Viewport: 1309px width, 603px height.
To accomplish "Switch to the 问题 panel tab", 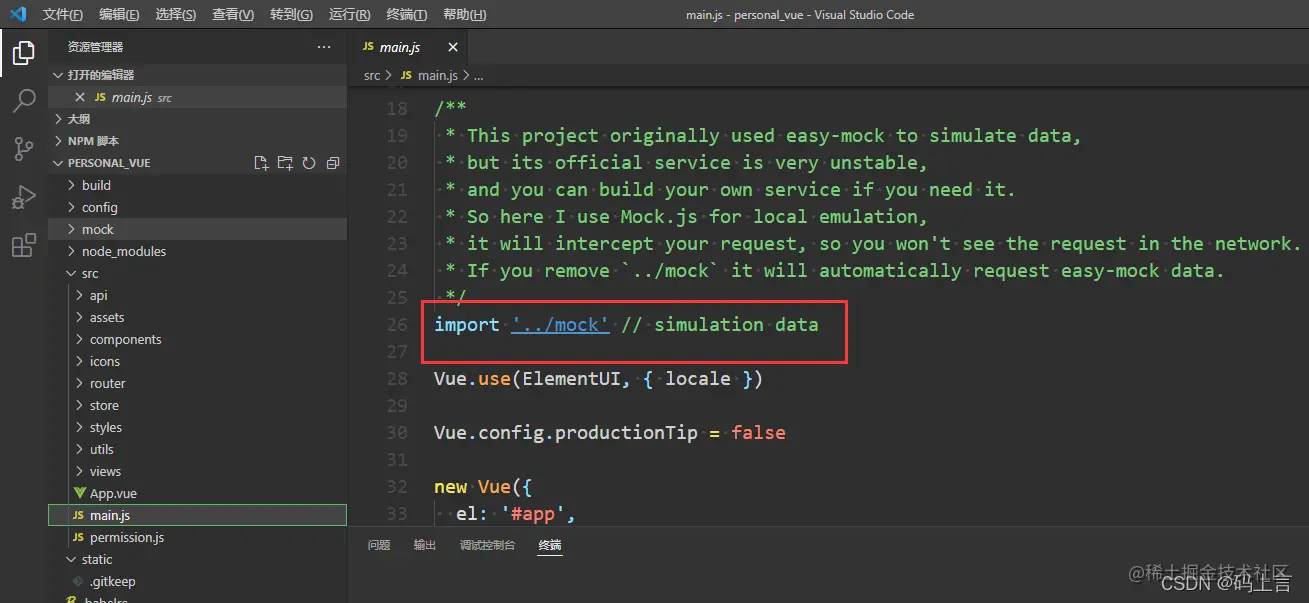I will tap(379, 545).
